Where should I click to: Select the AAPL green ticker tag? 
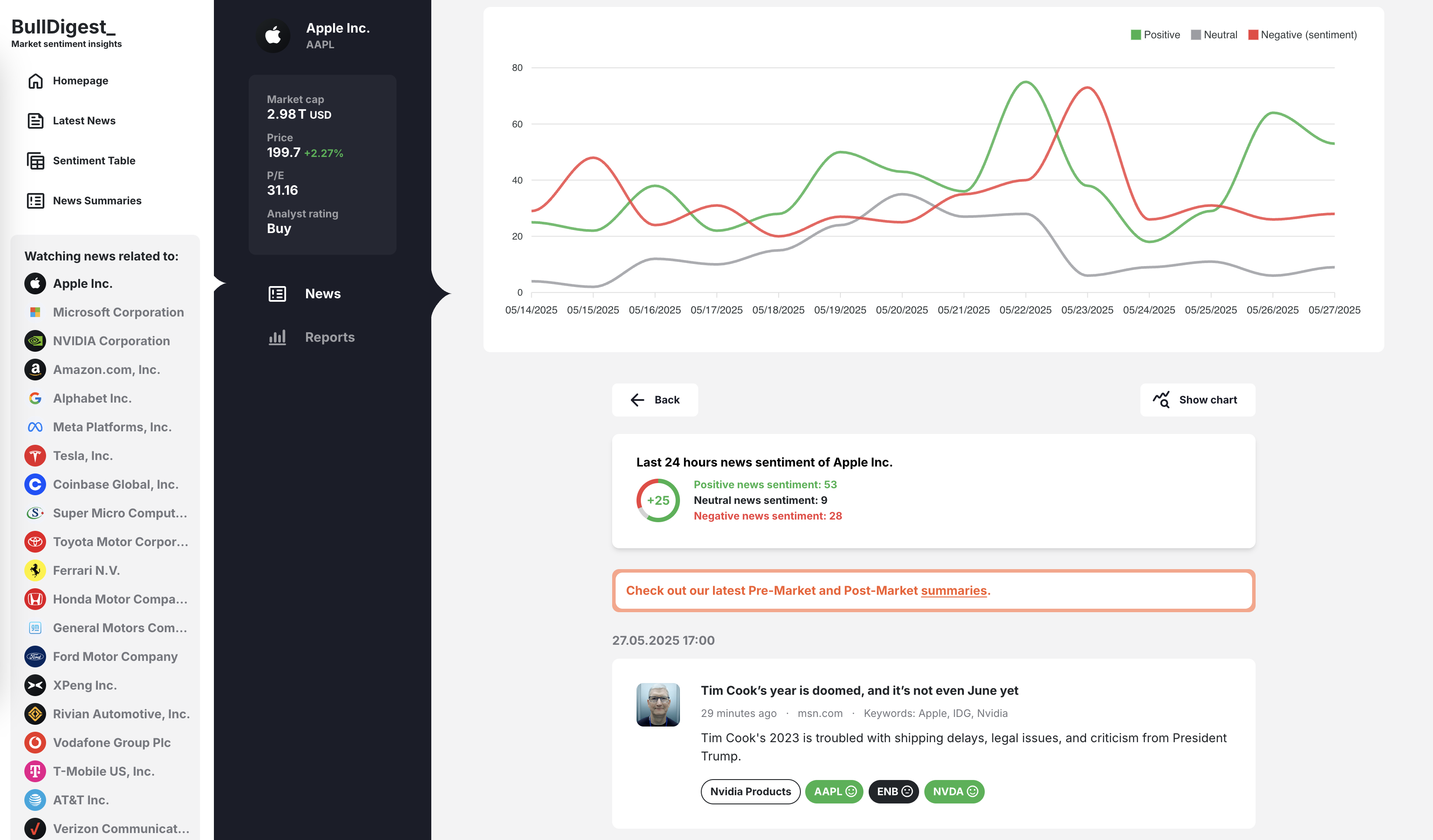point(833,791)
